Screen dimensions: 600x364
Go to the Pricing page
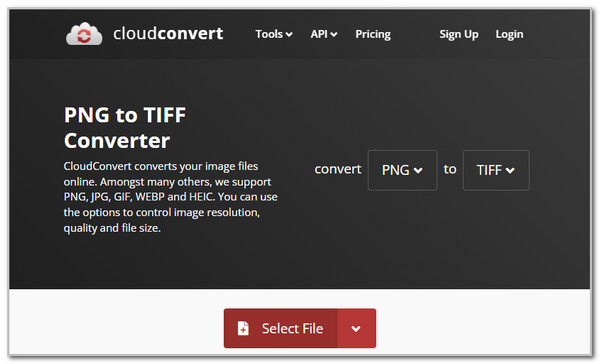[x=373, y=34]
